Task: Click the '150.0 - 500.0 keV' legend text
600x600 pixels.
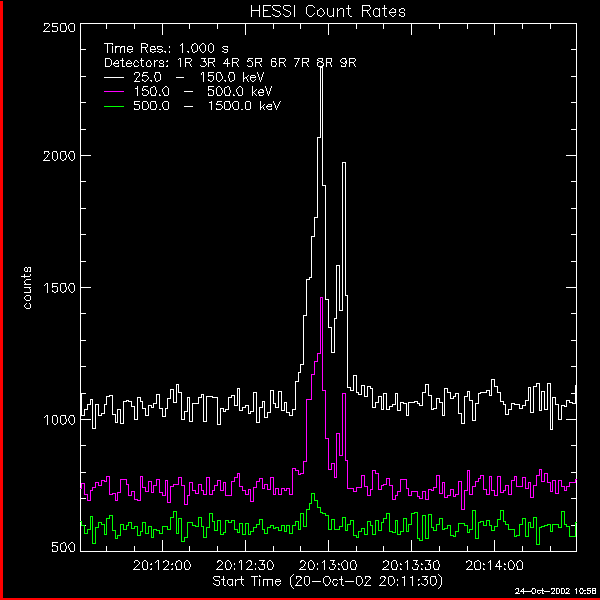Action: click(x=203, y=92)
